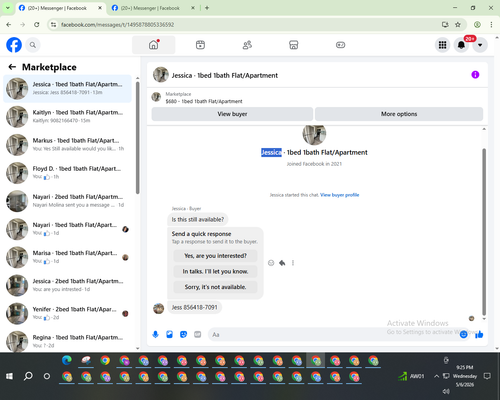Open the notifications bell icon
500x400 pixels.
tap(461, 45)
